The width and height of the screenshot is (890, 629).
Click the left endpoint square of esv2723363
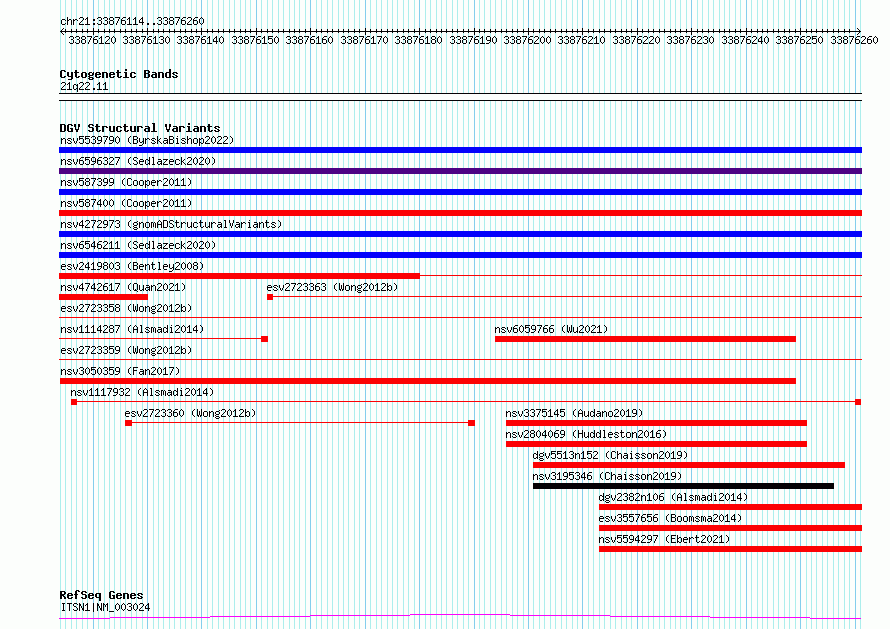(270, 297)
